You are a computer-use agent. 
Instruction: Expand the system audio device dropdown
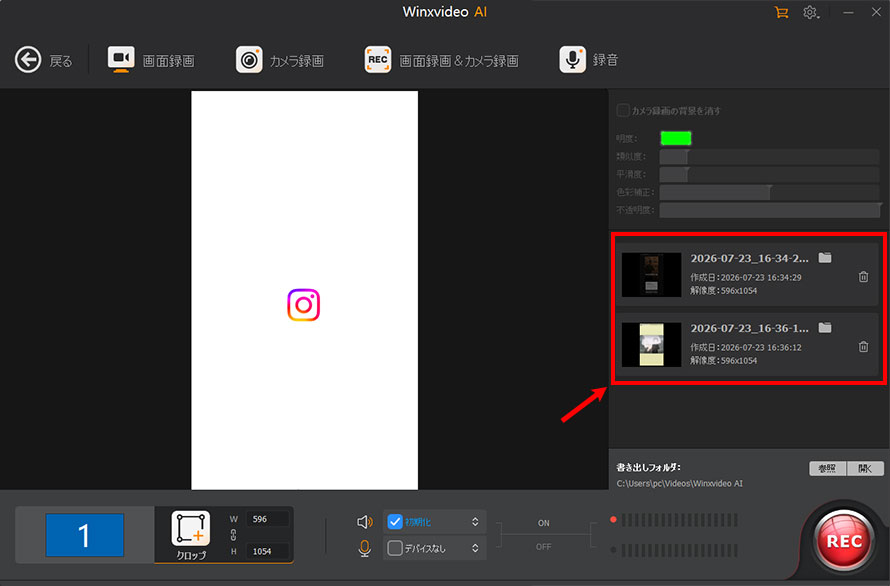(475, 521)
